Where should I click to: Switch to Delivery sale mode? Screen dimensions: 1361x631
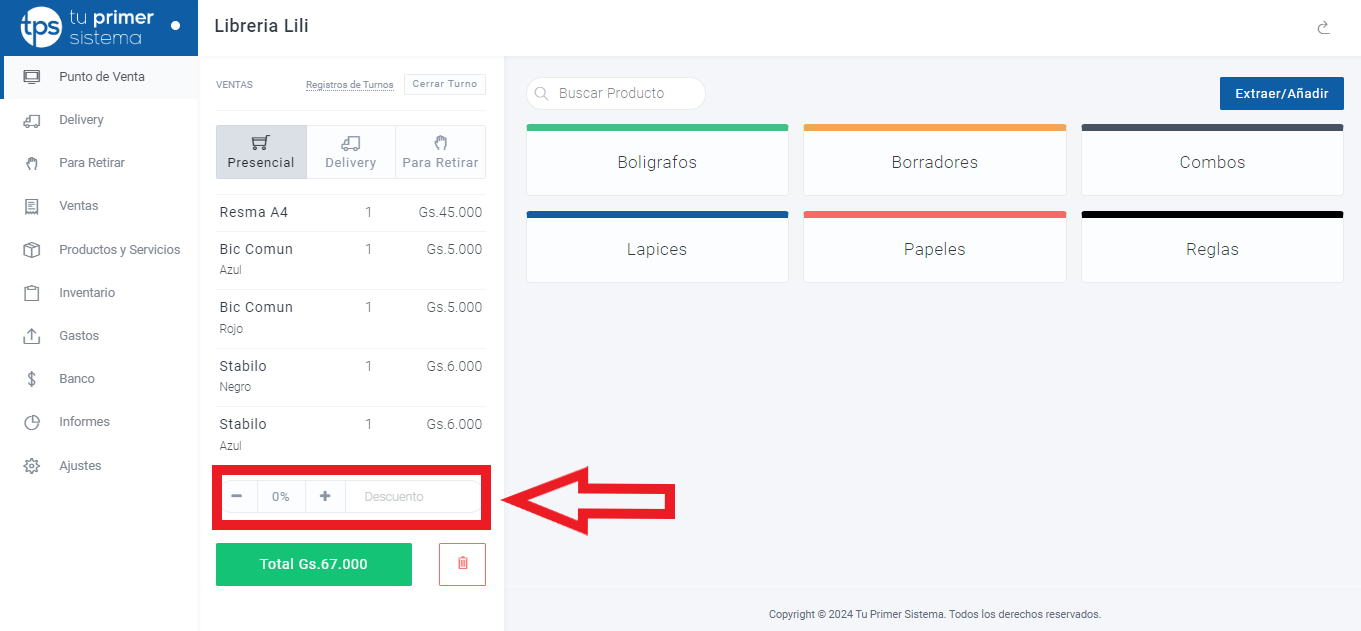coord(350,152)
